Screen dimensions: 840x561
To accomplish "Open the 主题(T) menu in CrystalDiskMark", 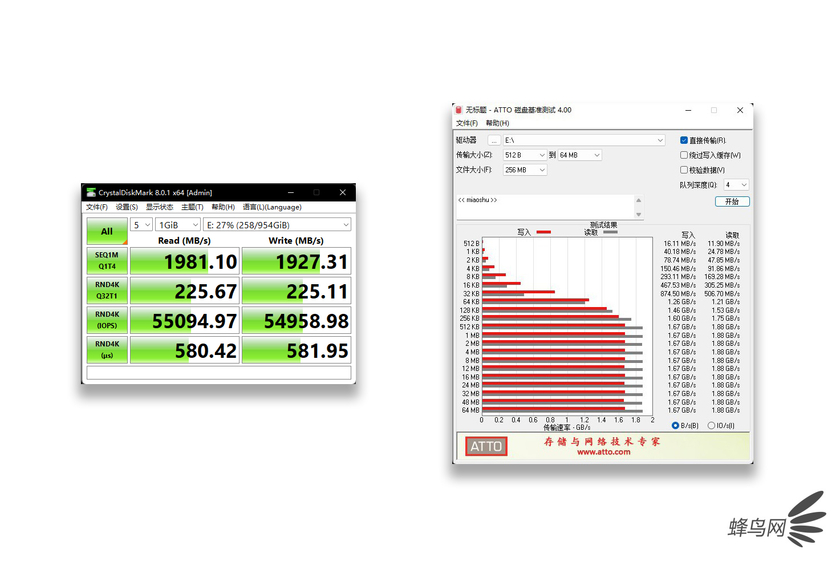I will (192, 207).
